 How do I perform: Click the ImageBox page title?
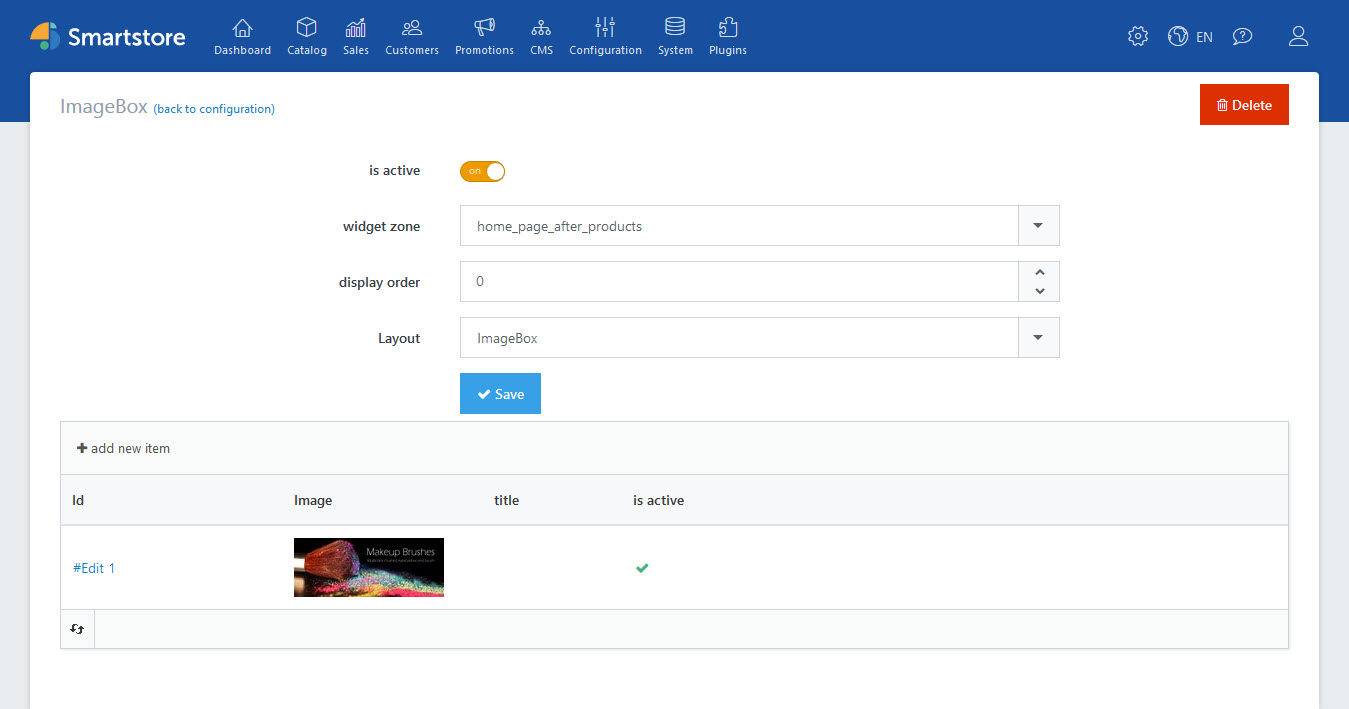104,106
